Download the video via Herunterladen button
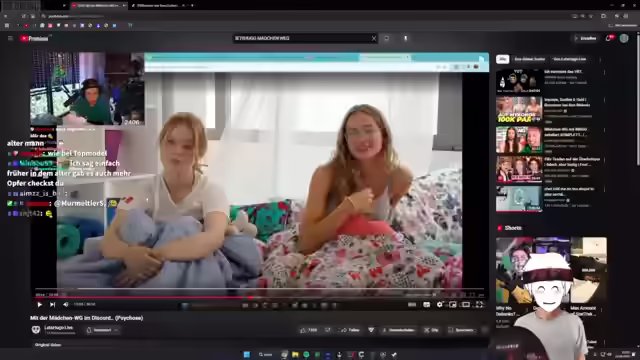Image resolution: width=640 pixels, height=360 pixels. tap(399, 330)
